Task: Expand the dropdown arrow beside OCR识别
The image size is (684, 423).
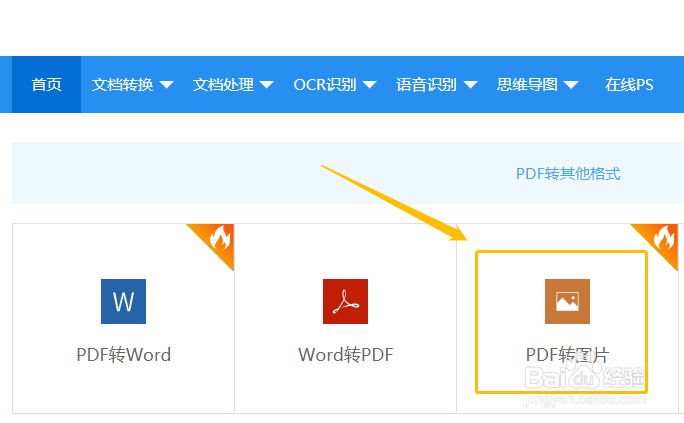Action: point(369,85)
